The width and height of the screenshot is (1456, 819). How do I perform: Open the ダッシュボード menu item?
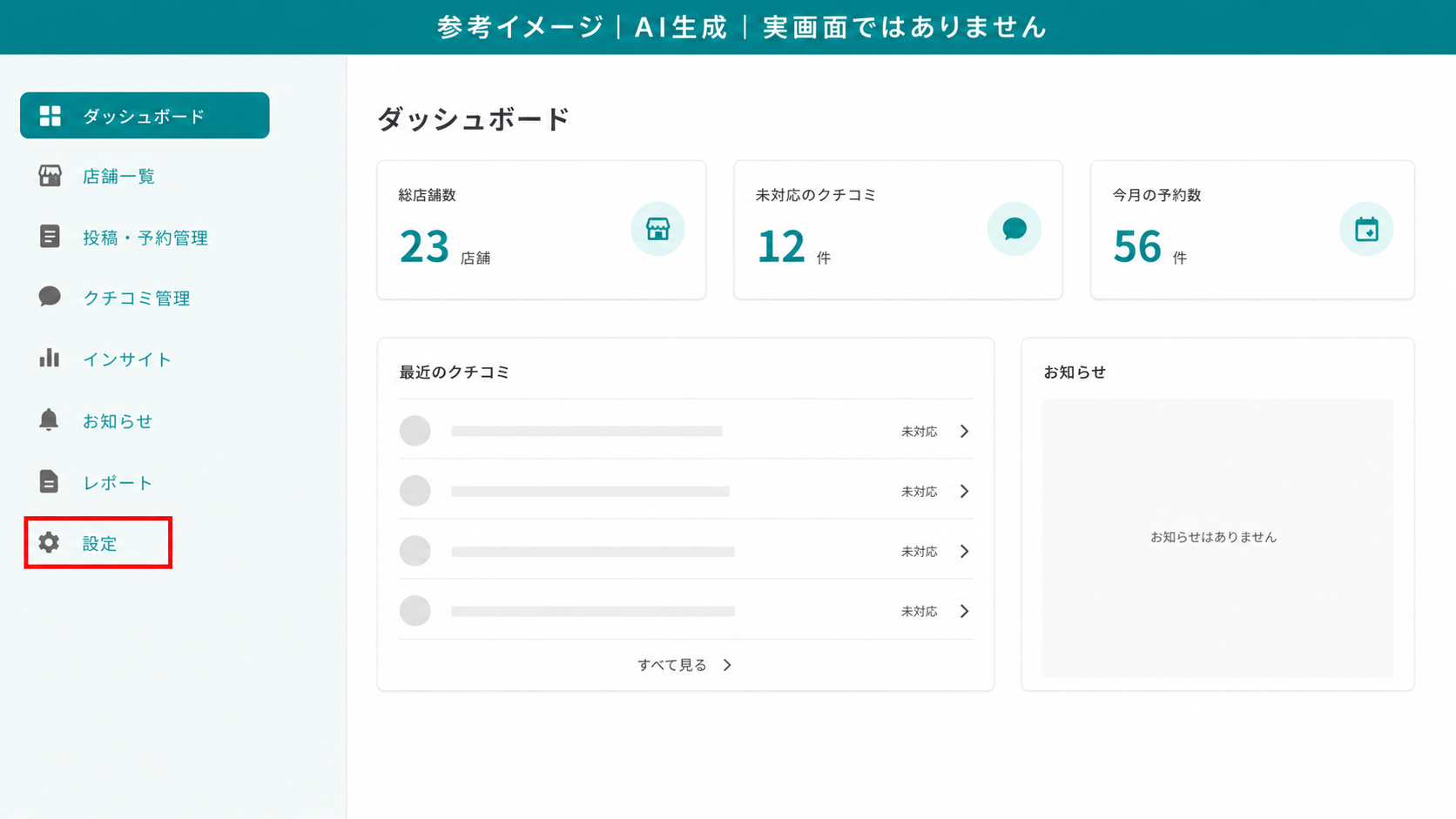click(145, 116)
